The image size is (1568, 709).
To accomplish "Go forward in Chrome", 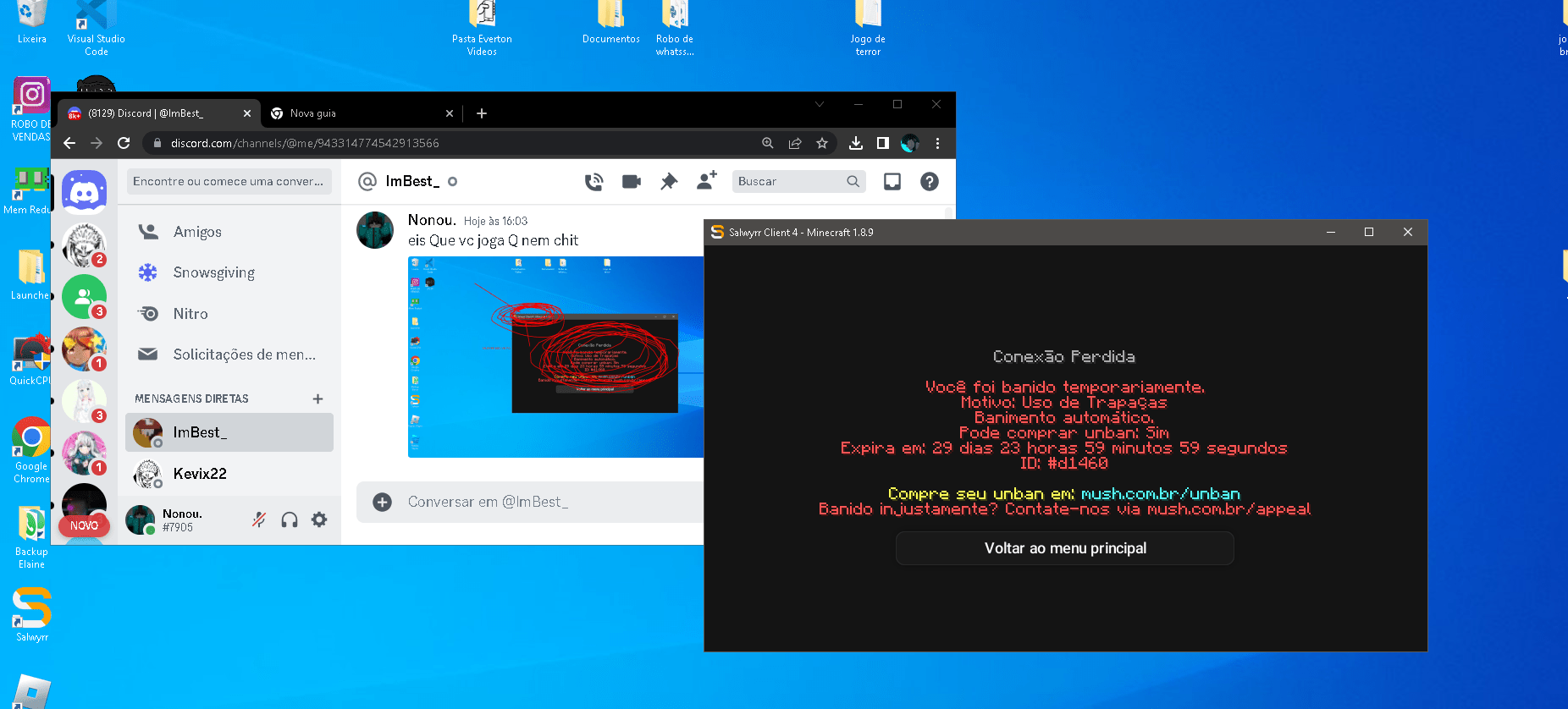I will coord(97,143).
